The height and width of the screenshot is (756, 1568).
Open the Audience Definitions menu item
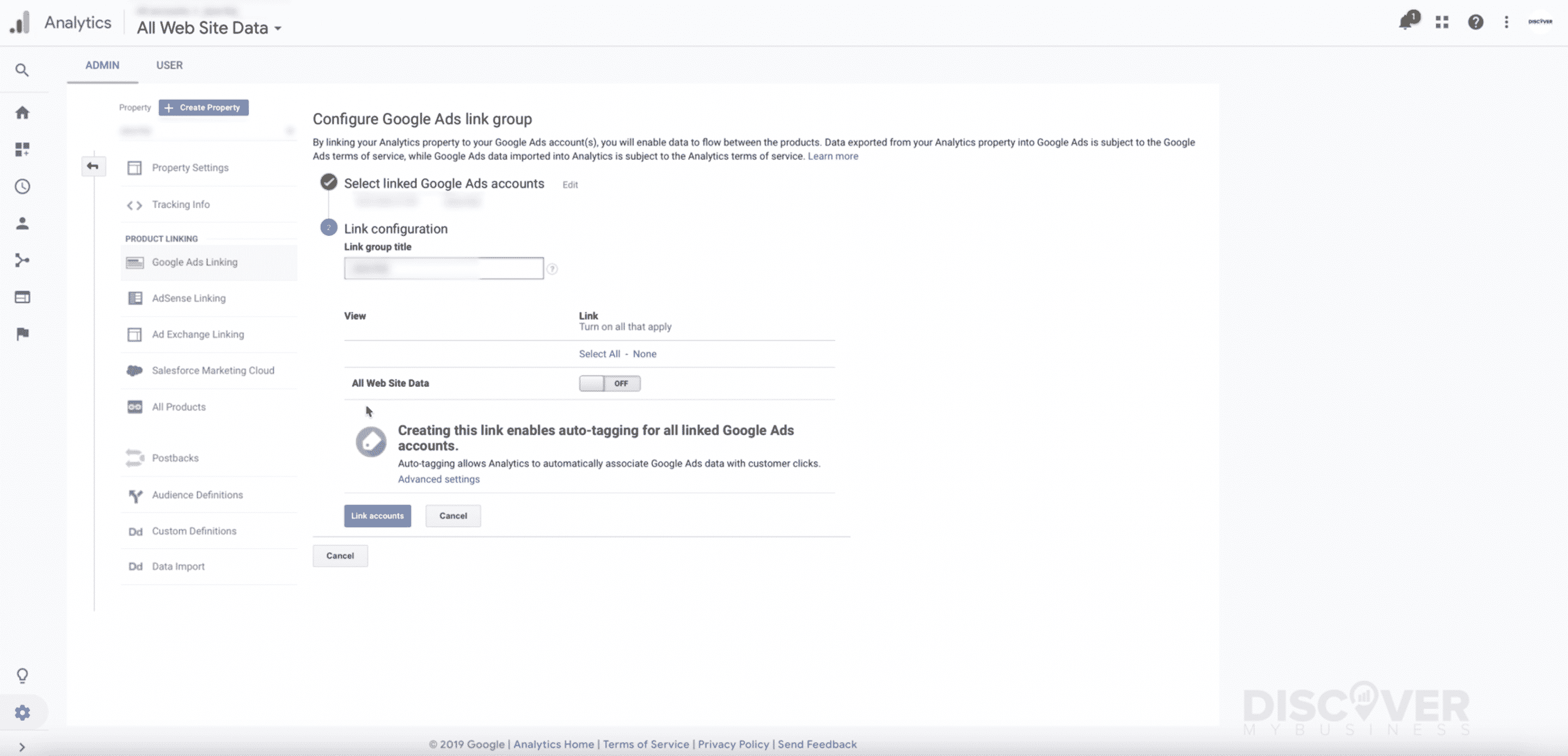(197, 495)
